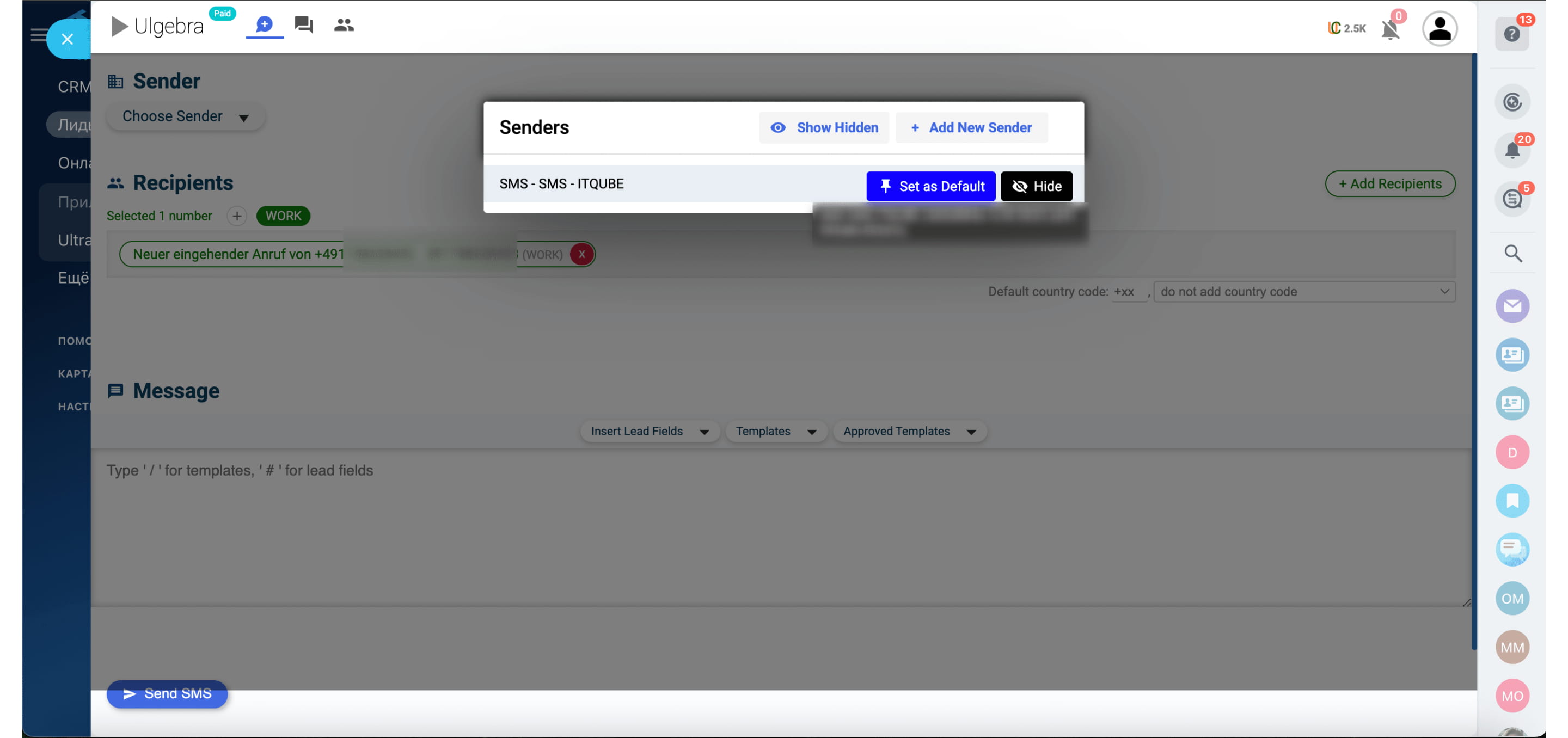
Task: Open the Approved Templates menu
Action: [909, 432]
